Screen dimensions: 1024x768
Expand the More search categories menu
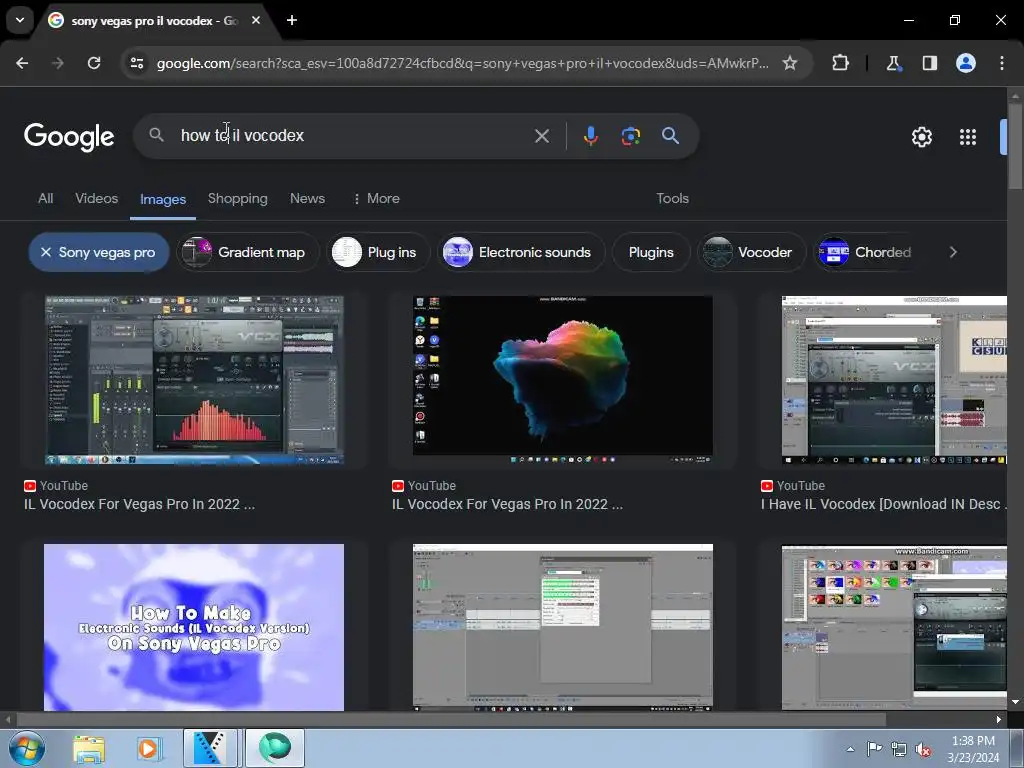377,199
